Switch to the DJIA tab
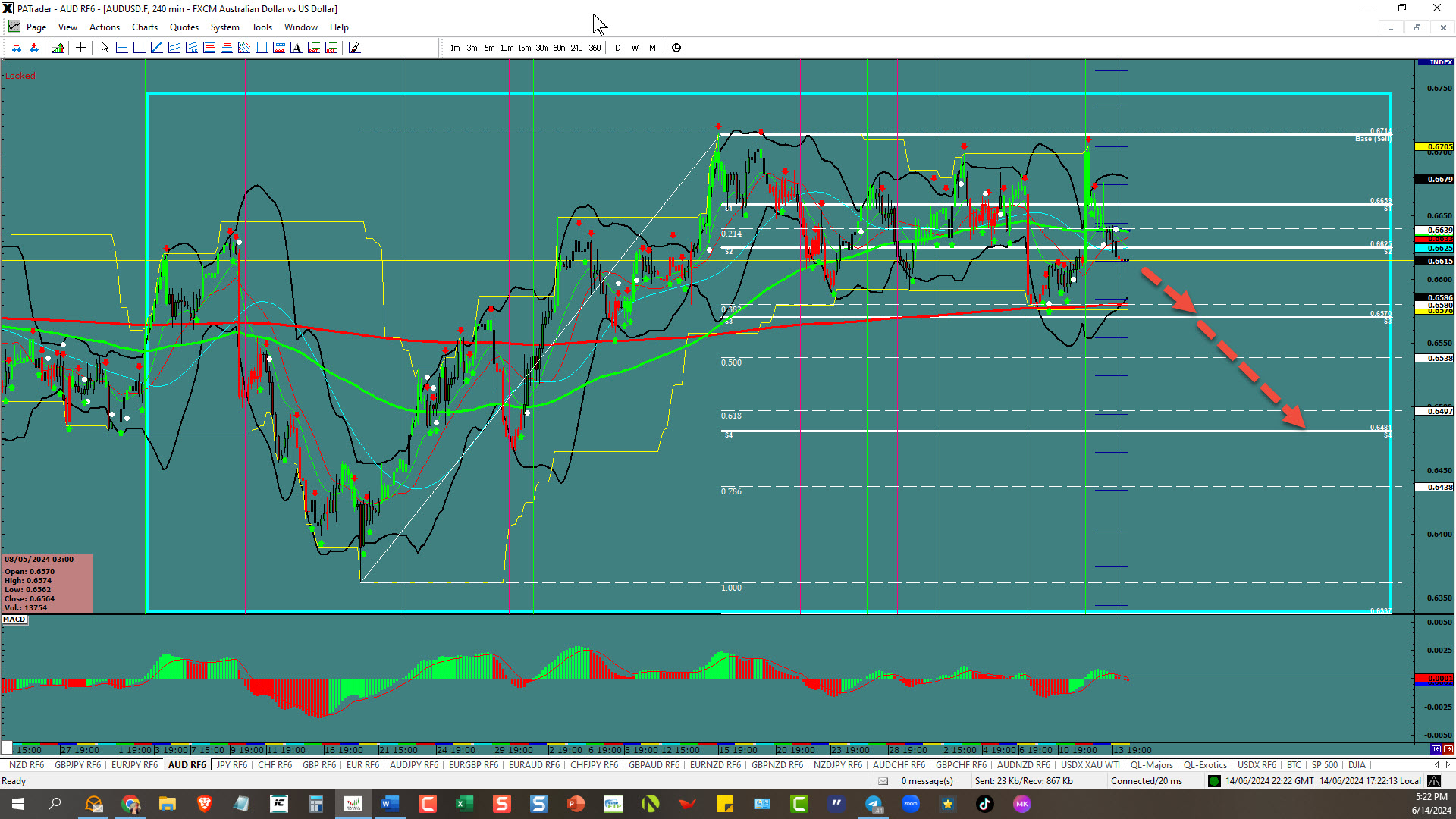 (1357, 765)
